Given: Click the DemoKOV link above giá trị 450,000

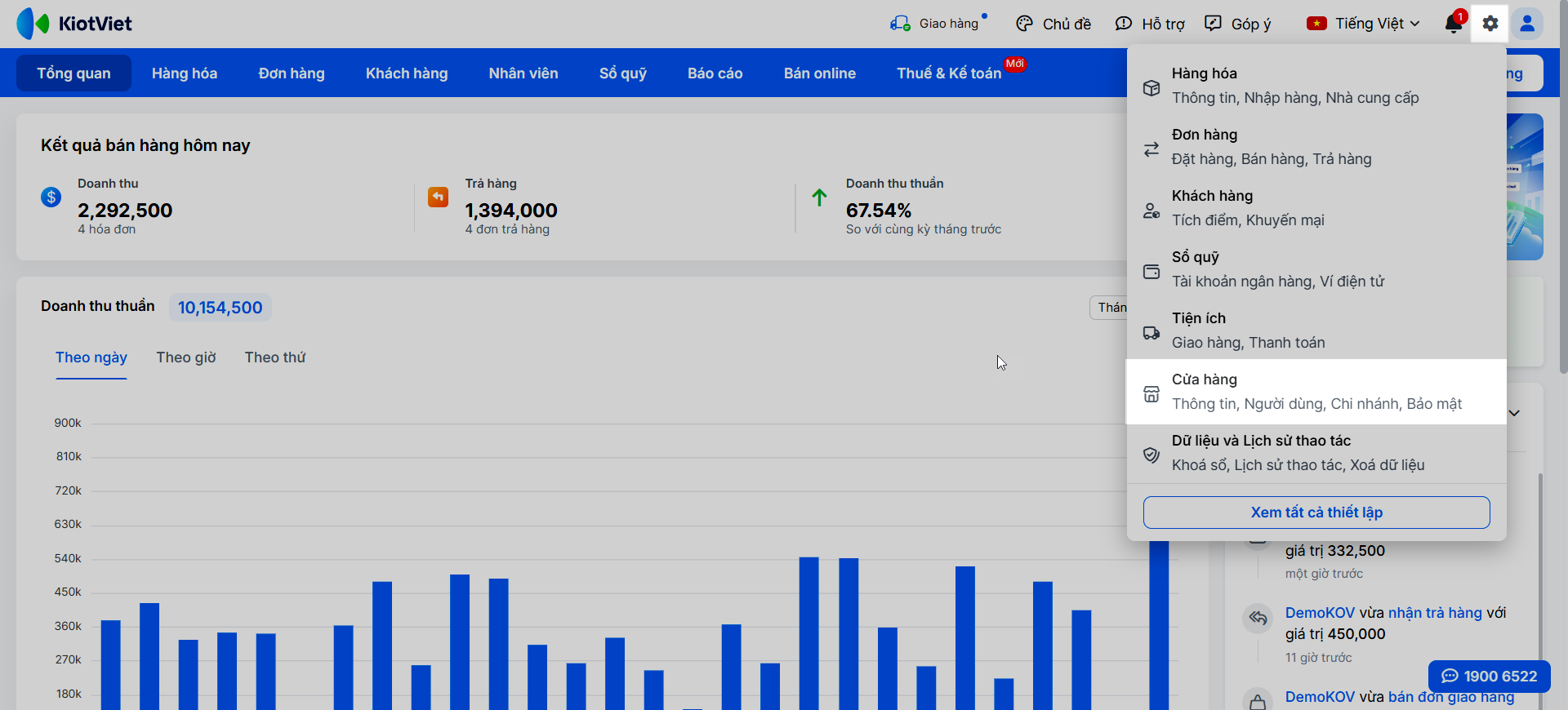Looking at the screenshot, I should pos(1320,613).
